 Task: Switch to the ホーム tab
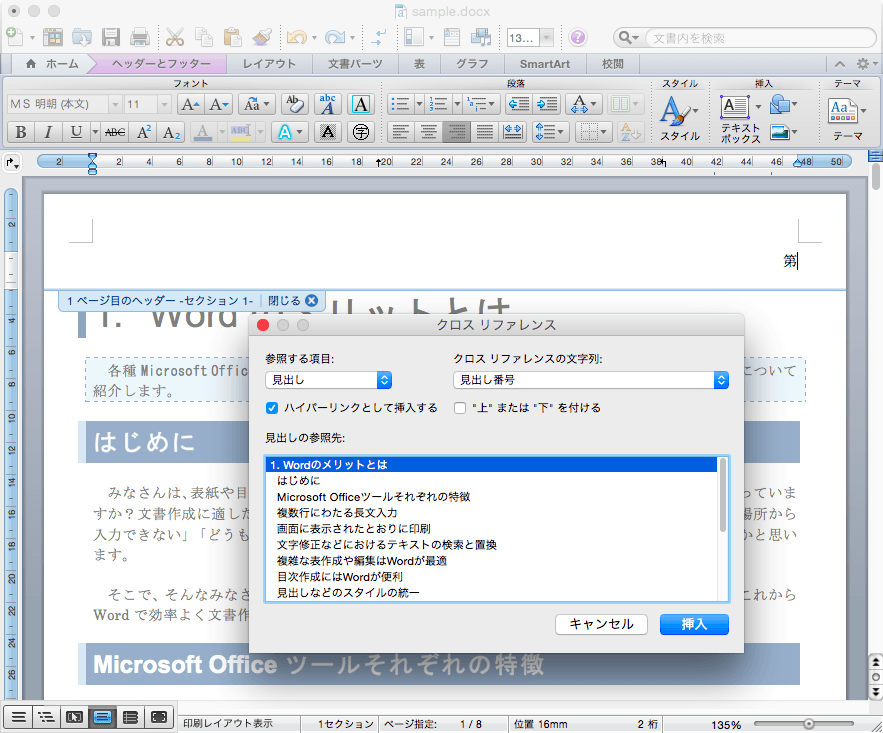point(52,64)
